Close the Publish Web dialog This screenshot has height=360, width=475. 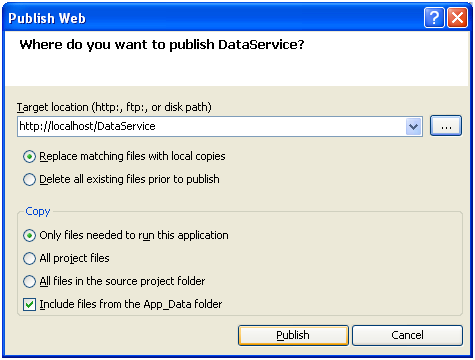tap(457, 18)
